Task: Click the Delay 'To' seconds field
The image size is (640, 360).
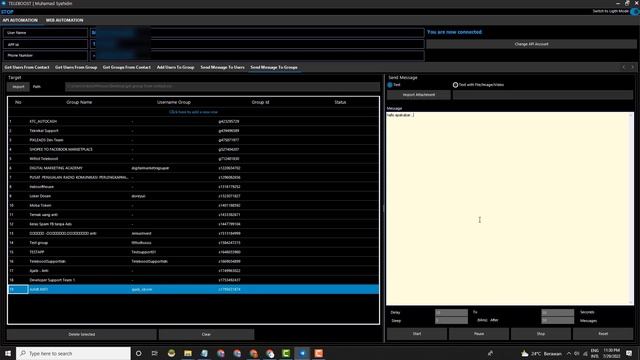Action: (x=558, y=313)
